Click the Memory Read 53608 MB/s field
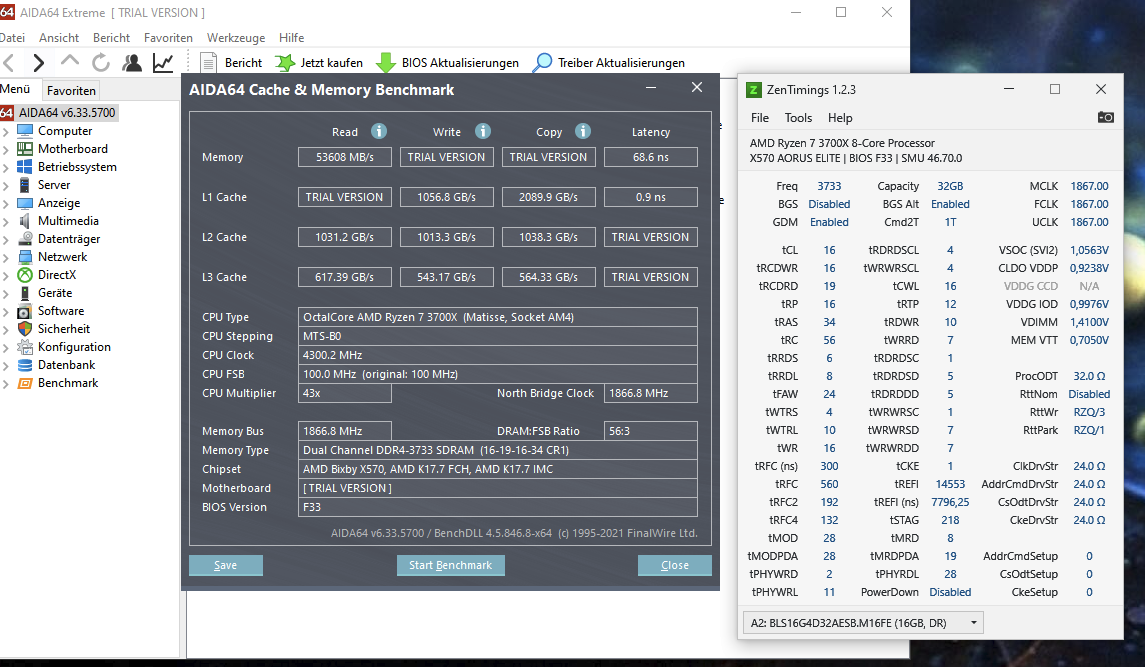The image size is (1145, 667). [x=345, y=157]
